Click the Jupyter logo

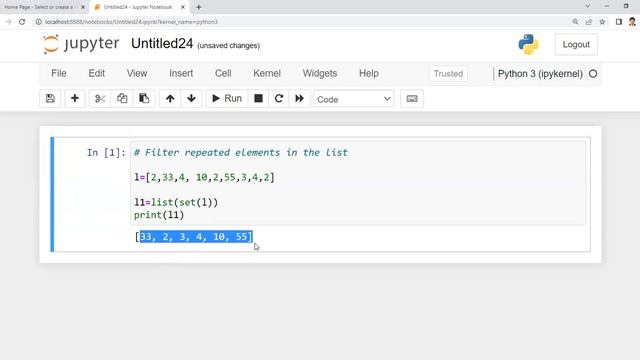pos(81,44)
